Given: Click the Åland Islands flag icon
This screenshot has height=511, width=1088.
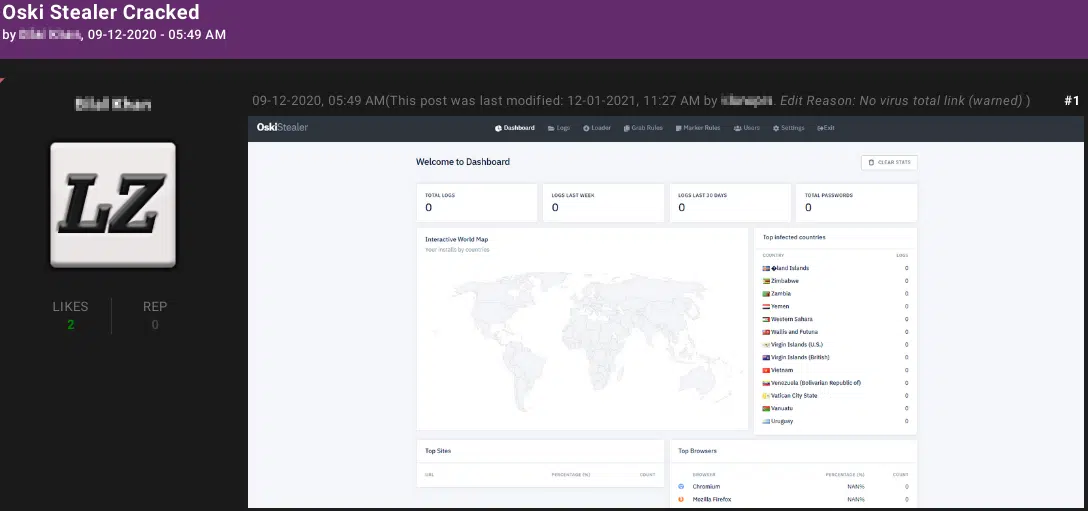Looking at the screenshot, I should pos(766,268).
